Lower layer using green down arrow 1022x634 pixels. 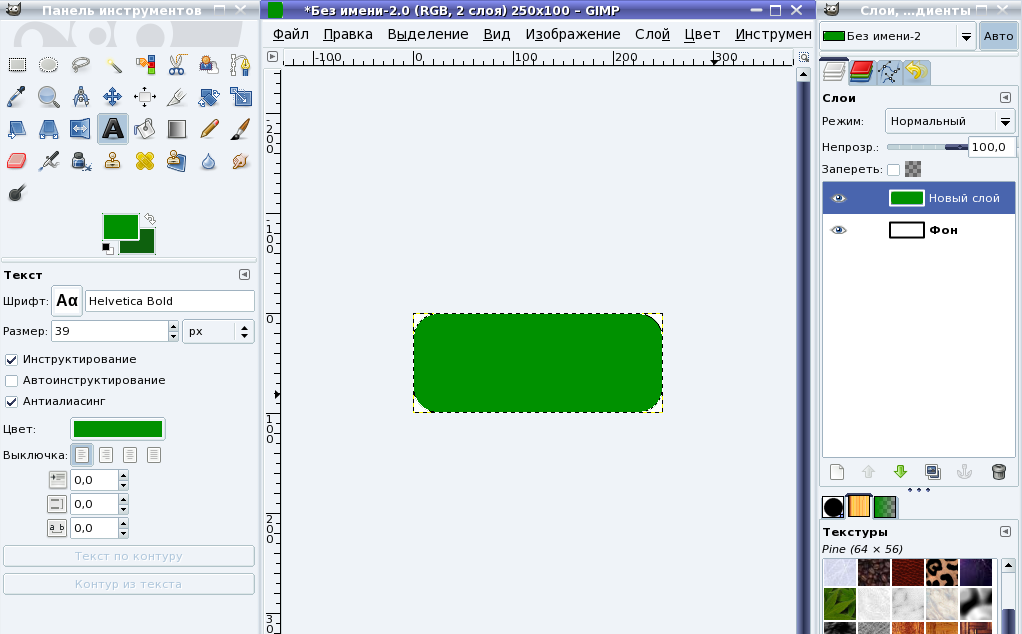click(900, 472)
